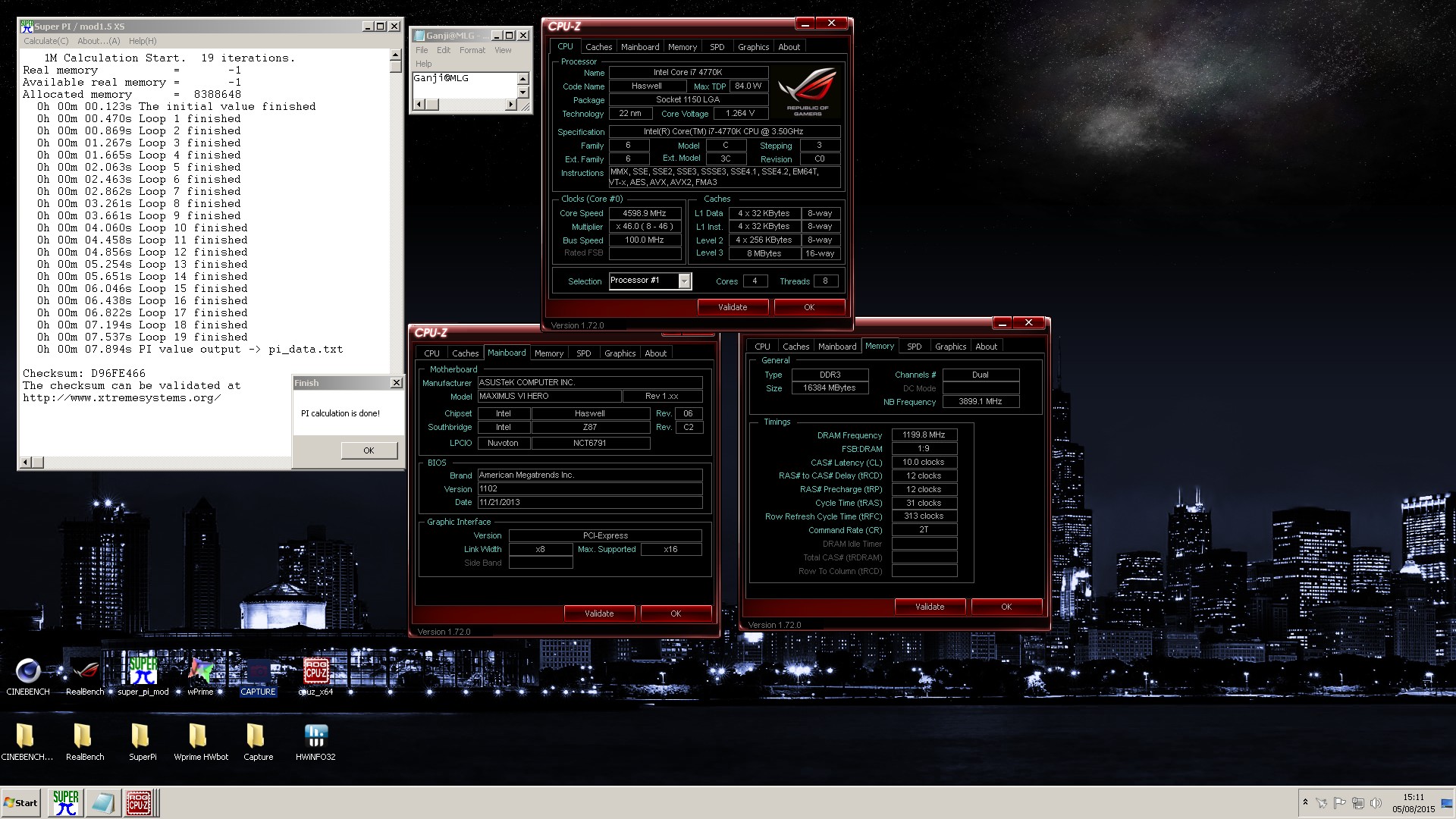The height and width of the screenshot is (819, 1456).
Task: Open the SuperPi folder on desktop
Action: coord(143,741)
